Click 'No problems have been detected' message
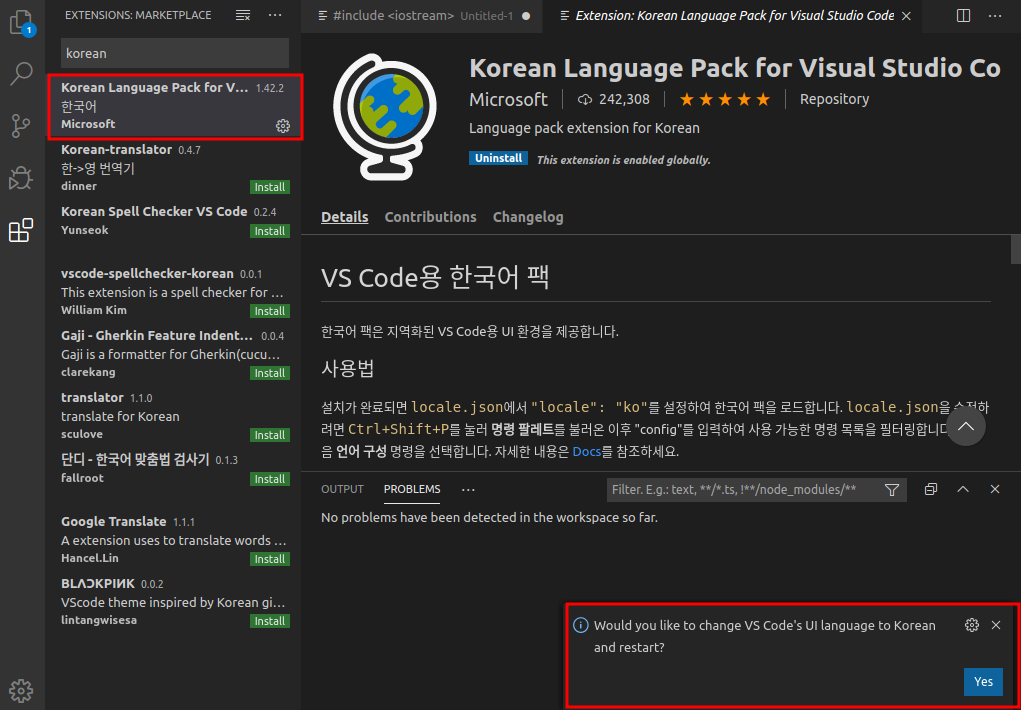Image resolution: width=1021 pixels, height=710 pixels. pos(489,518)
